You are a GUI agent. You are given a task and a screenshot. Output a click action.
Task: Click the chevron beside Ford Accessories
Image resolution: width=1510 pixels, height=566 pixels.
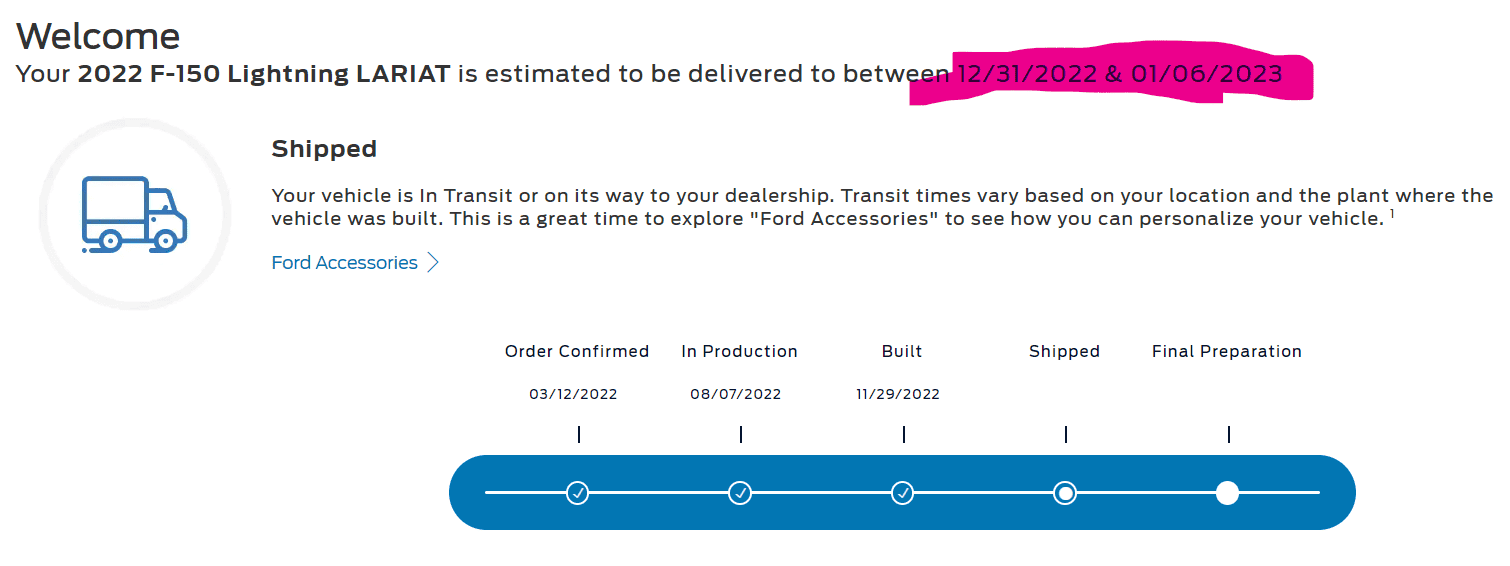433,263
